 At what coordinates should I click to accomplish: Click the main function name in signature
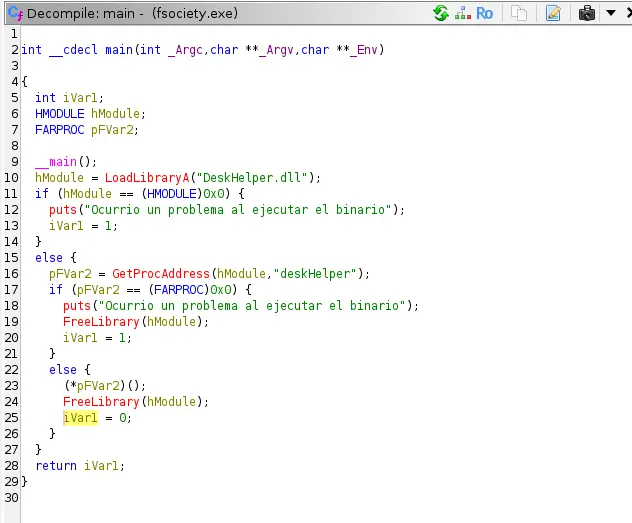119,50
